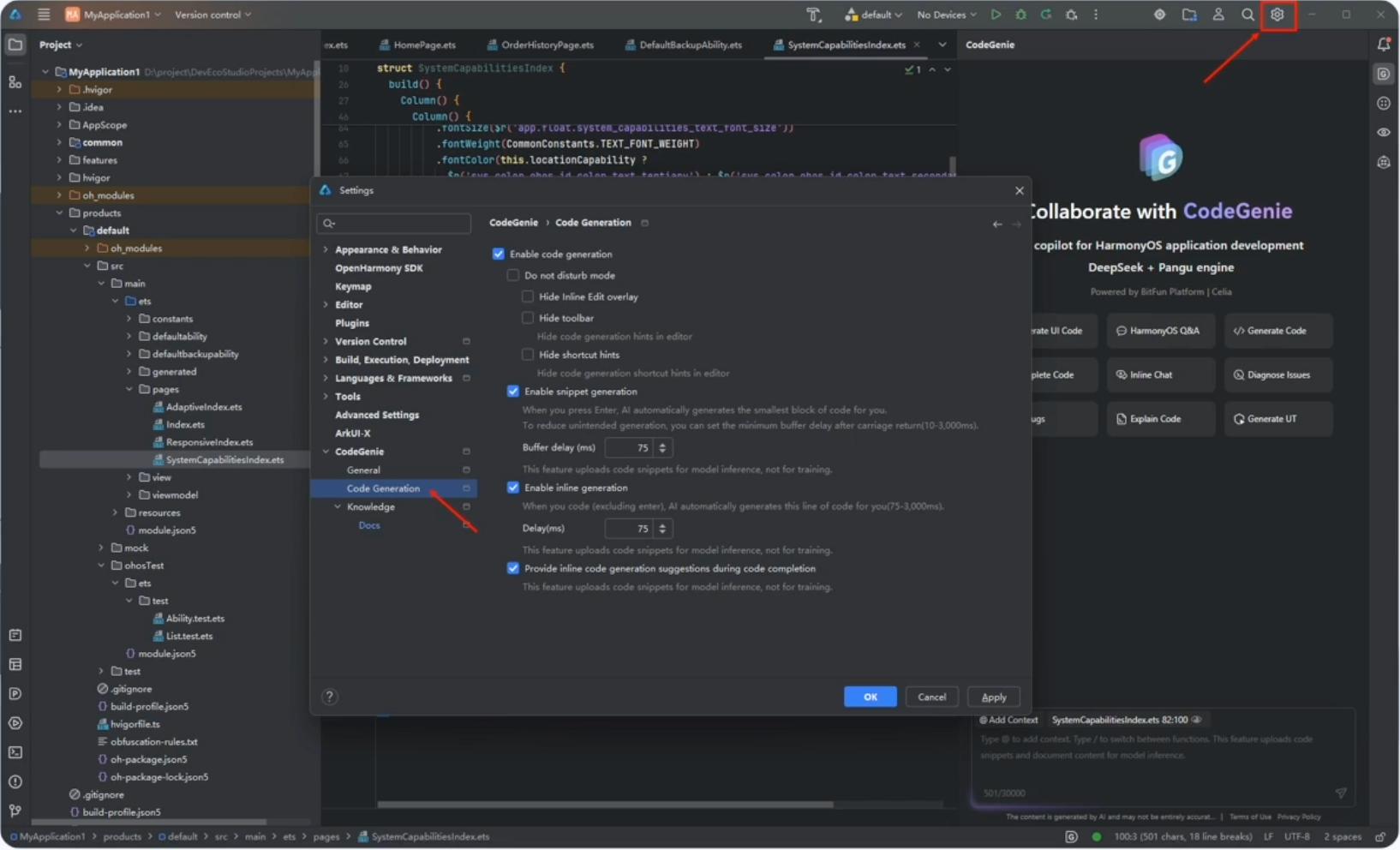Click the Previewer eye icon on right strip
Image resolution: width=1400 pixels, height=850 pixels.
[x=1383, y=132]
